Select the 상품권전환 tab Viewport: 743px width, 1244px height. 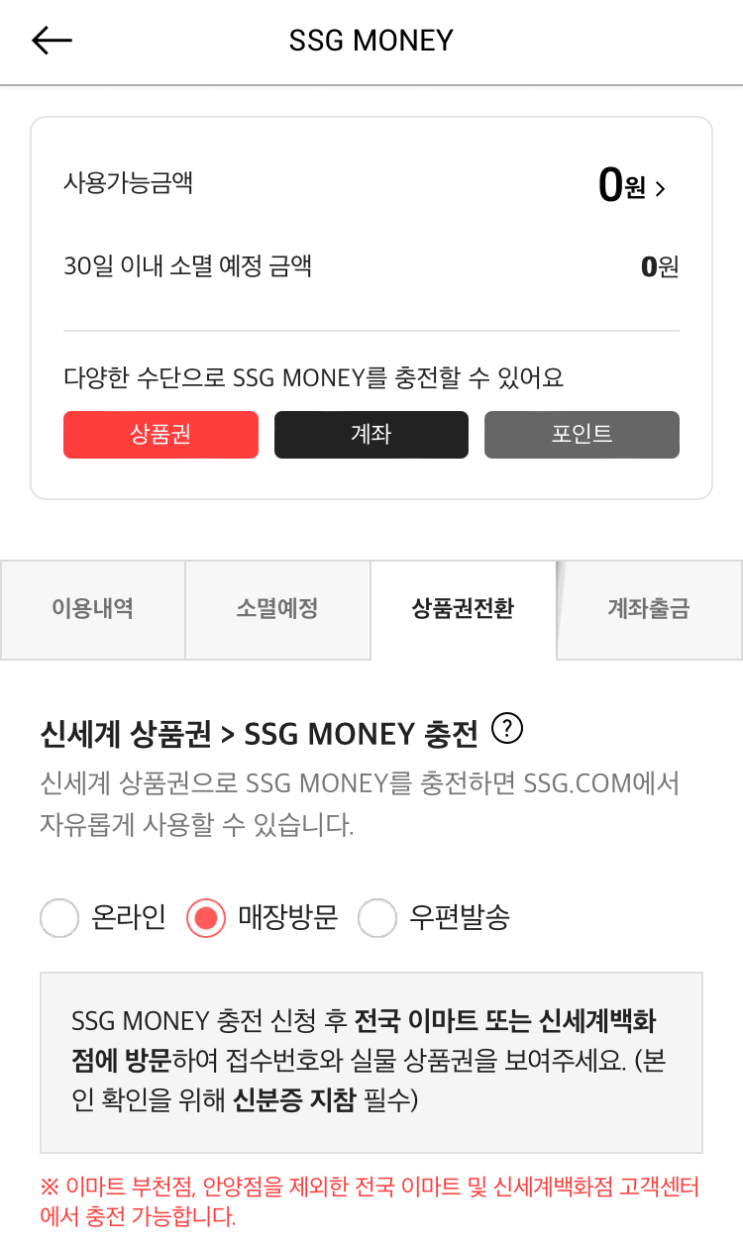(463, 609)
